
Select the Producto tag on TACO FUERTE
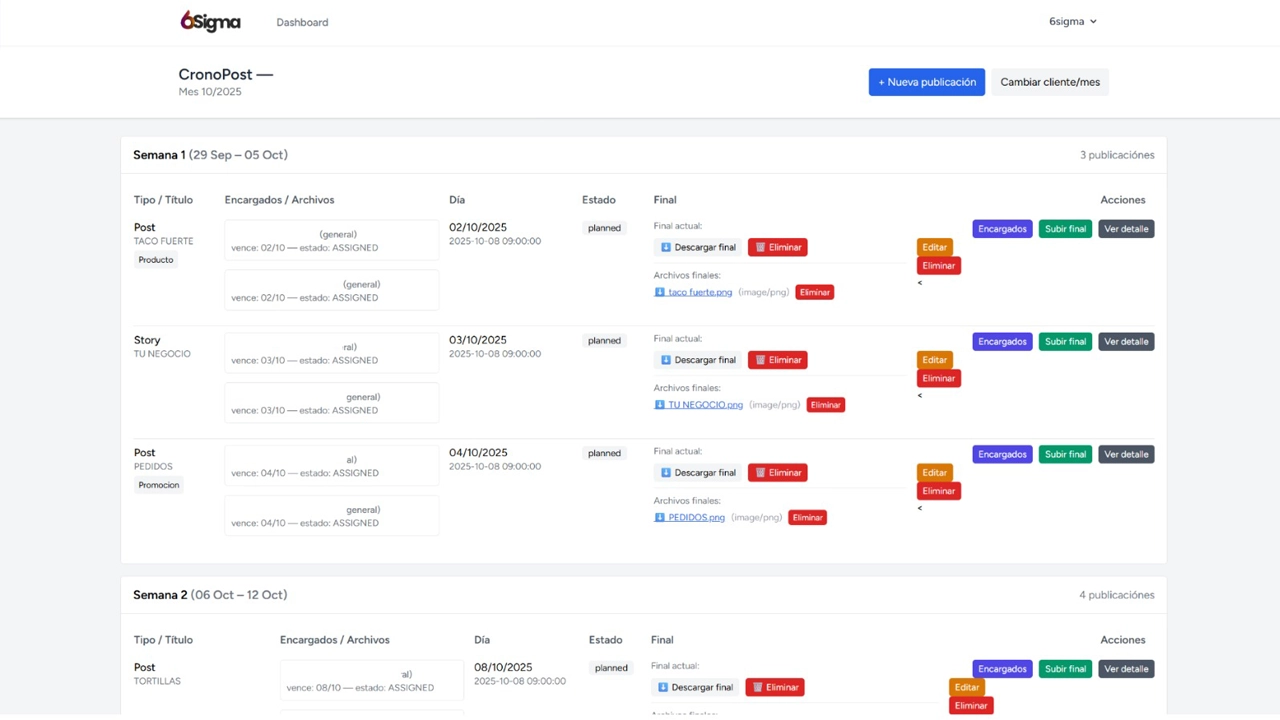pyautogui.click(x=156, y=260)
